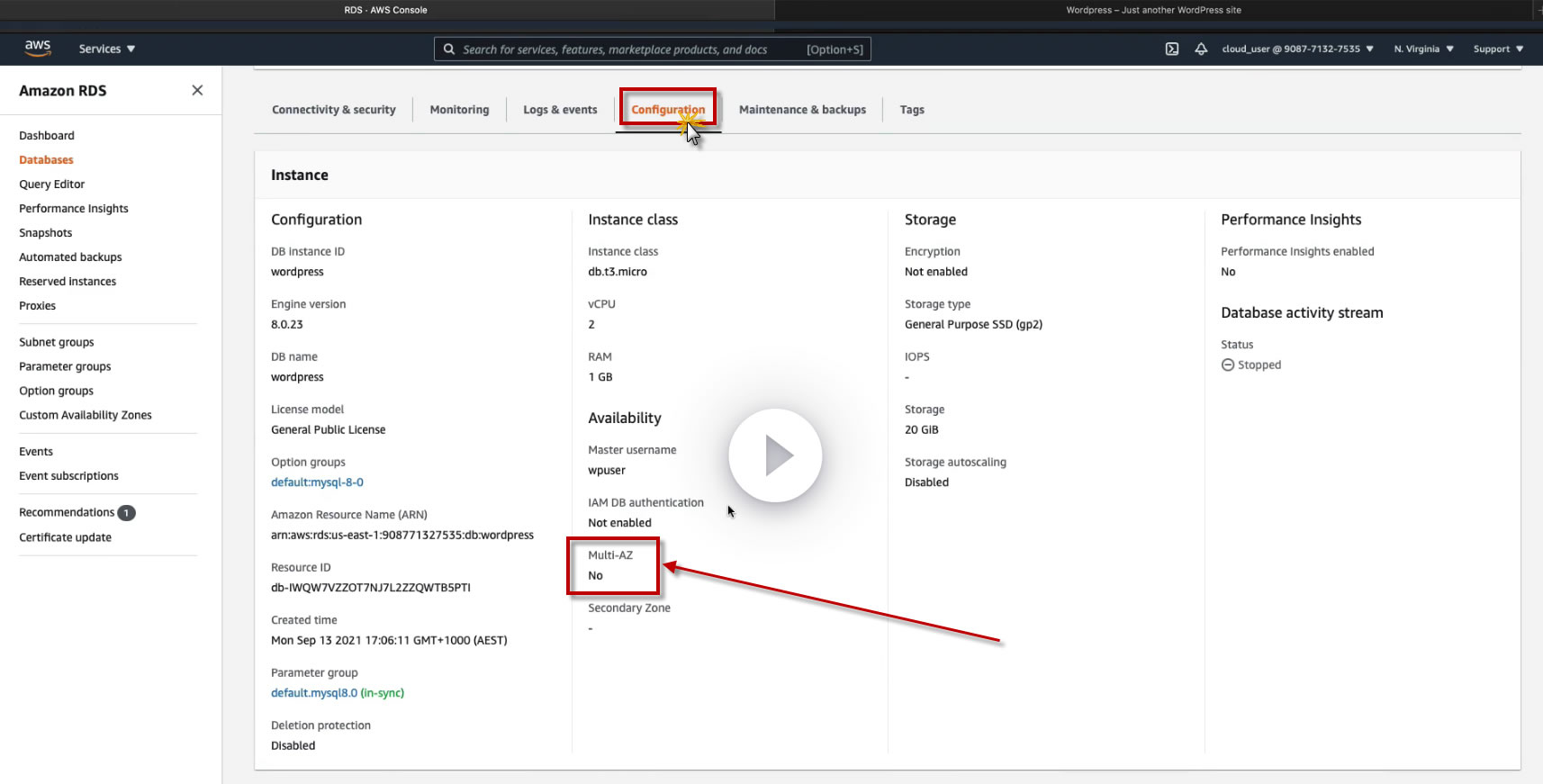Click the IAM DB authentication value Not enabled
The width and height of the screenshot is (1543, 784).
(620, 523)
